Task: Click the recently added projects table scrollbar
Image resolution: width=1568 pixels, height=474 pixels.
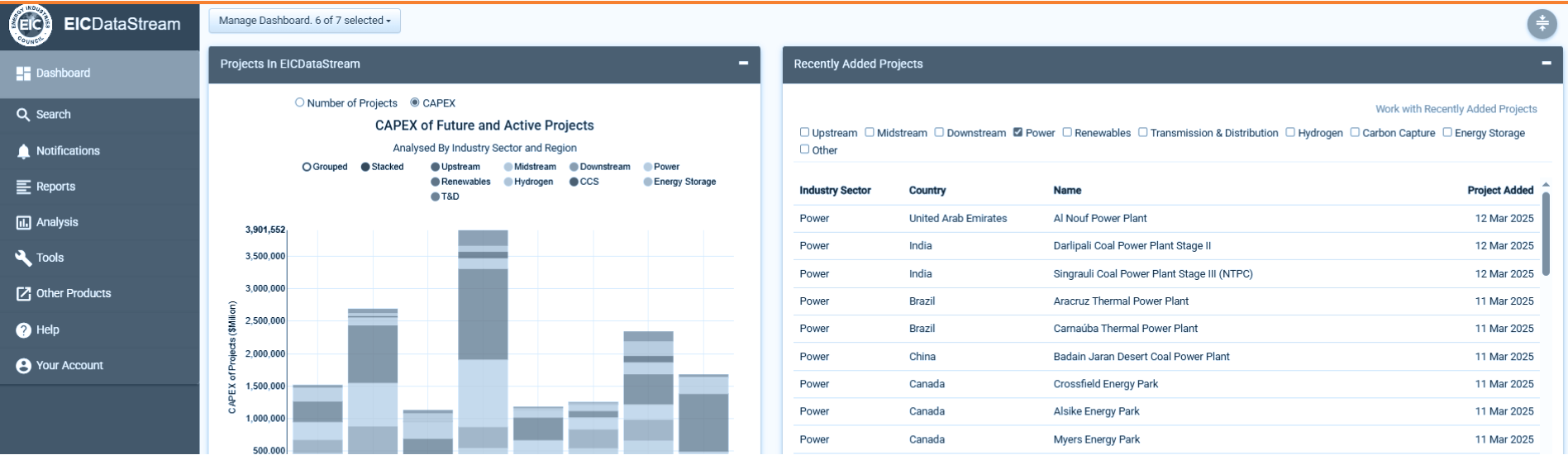Action: pos(1546,233)
